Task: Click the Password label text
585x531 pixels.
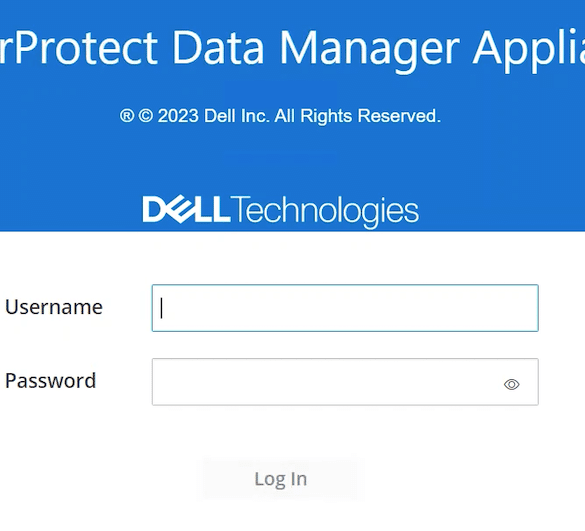Action: tap(50, 381)
